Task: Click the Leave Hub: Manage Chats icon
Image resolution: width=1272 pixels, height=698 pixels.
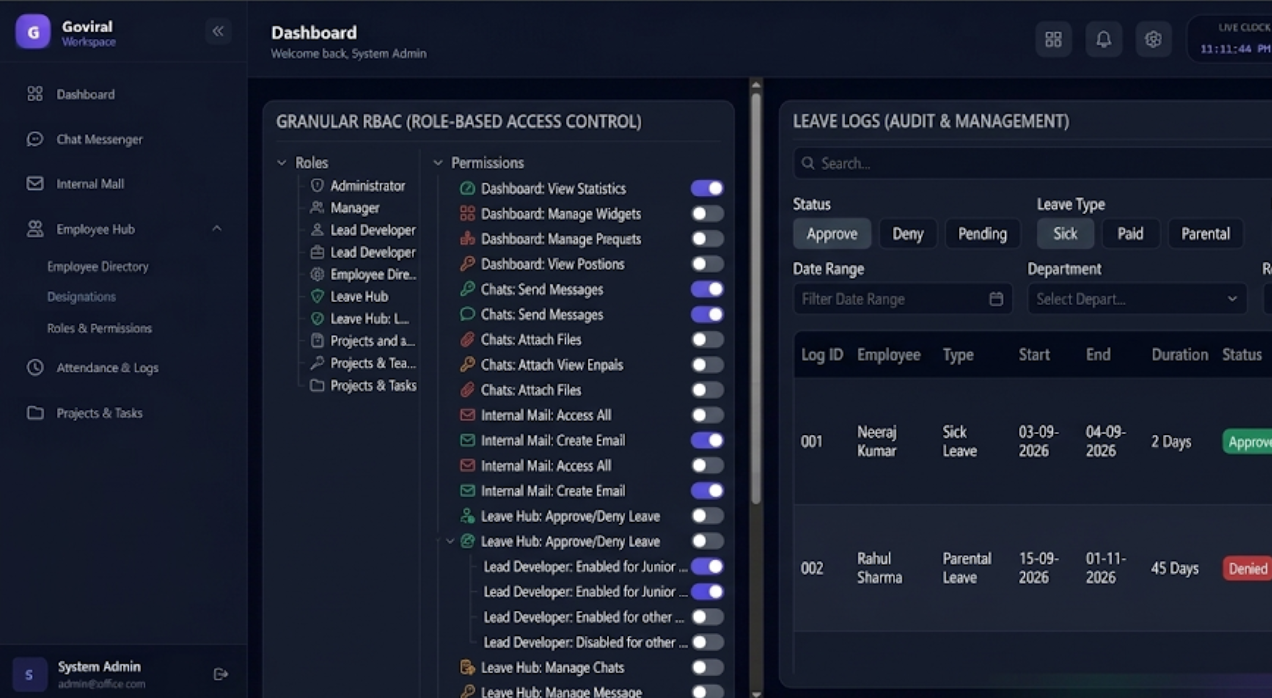Action: pyautogui.click(x=467, y=668)
